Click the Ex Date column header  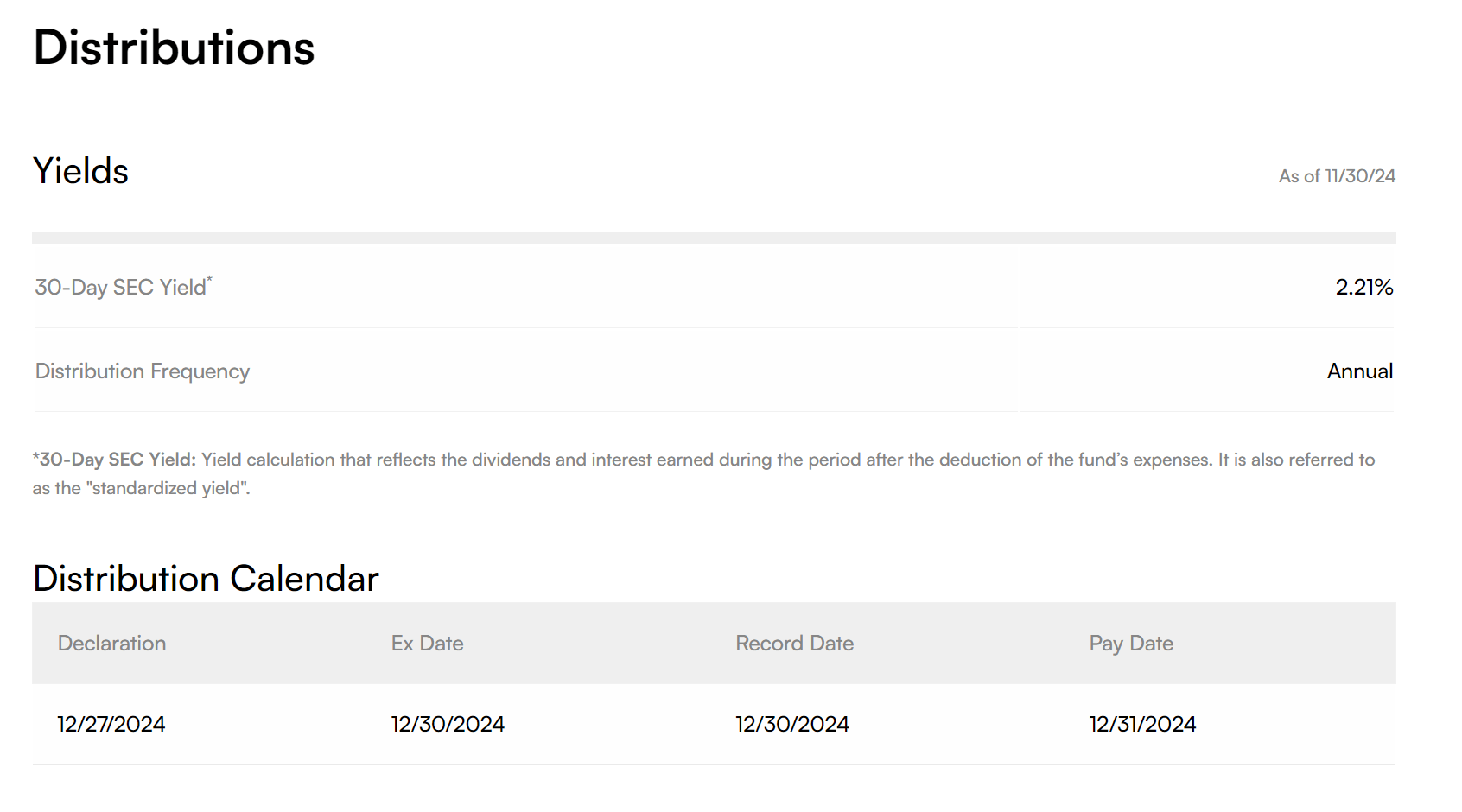[x=427, y=644]
